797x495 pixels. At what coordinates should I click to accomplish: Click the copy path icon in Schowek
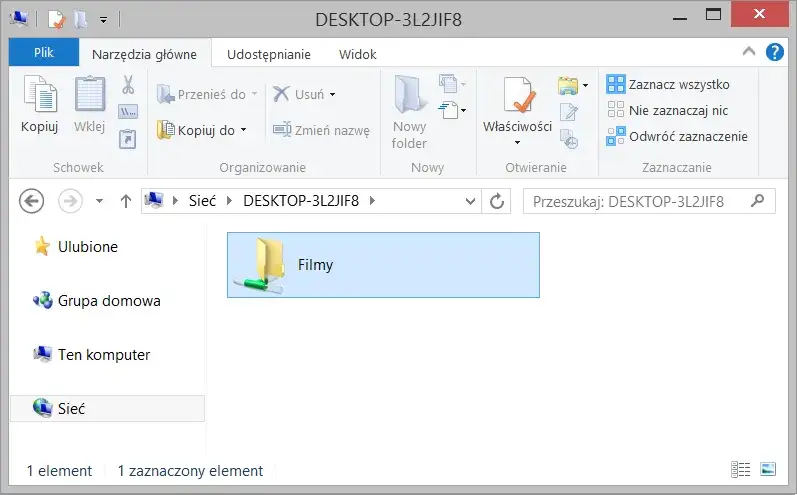click(x=128, y=111)
